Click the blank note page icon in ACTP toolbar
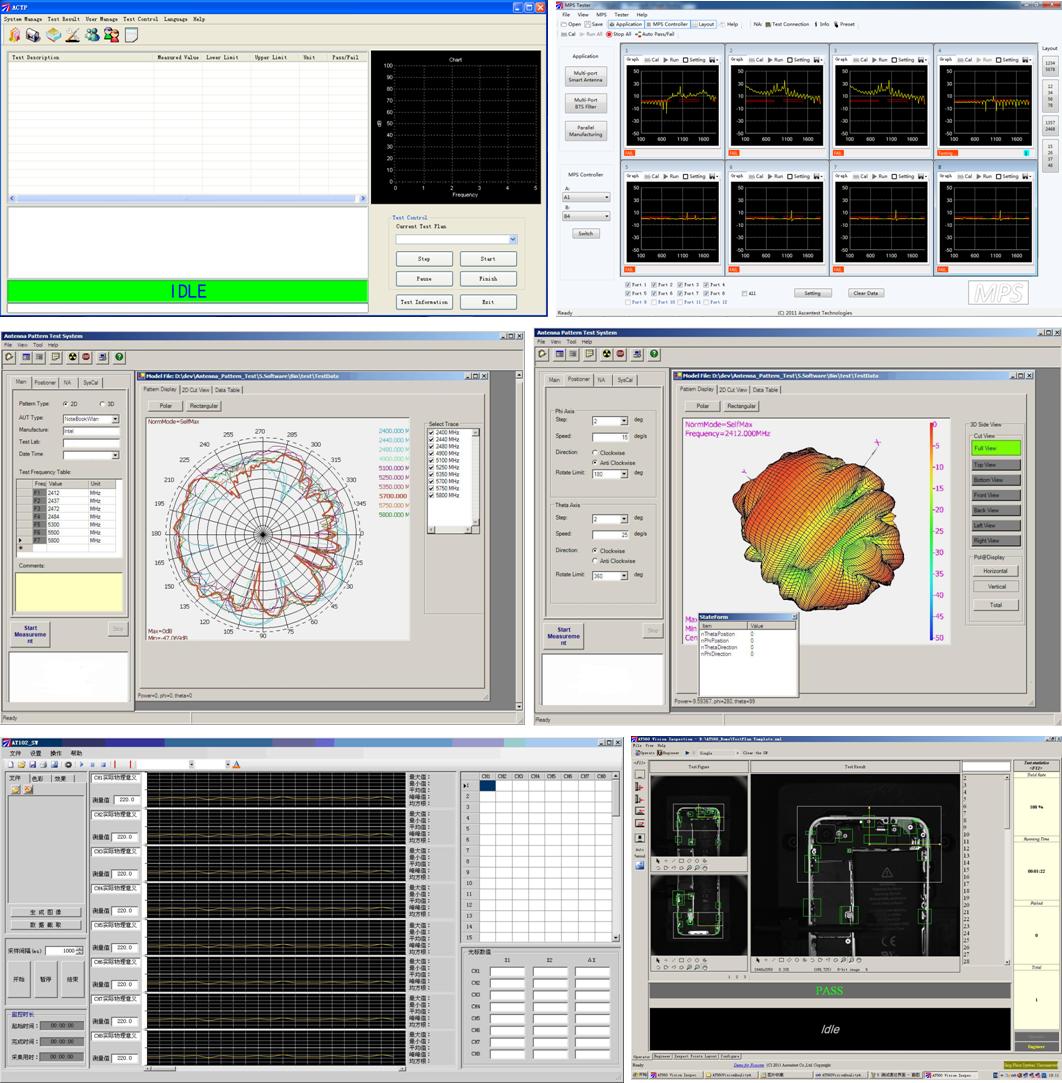The image size is (1062, 1083). coord(131,35)
